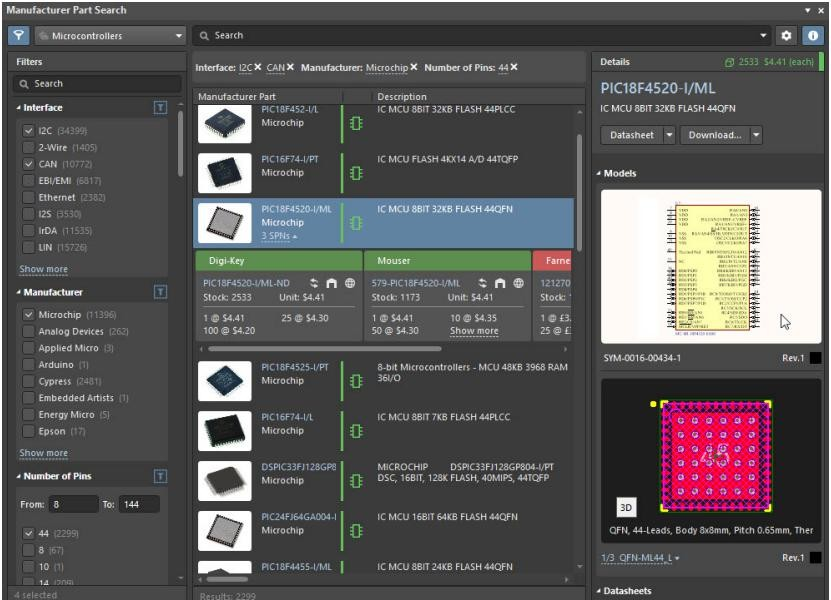Viewport: 831px width, 600px height.
Task: Click the Download button
Action: coord(715,135)
